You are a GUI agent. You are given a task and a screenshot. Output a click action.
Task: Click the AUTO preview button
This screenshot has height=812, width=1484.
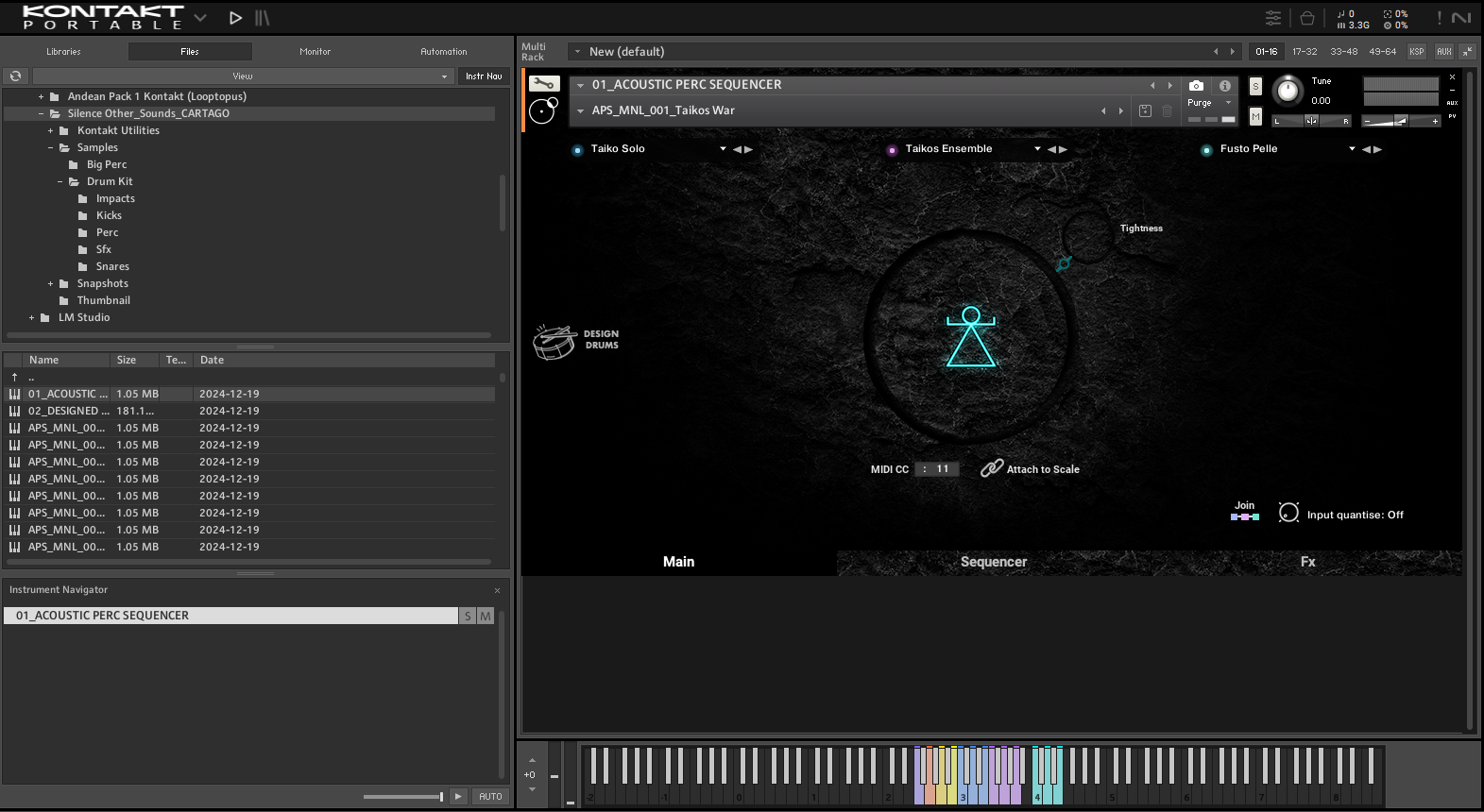coord(490,796)
